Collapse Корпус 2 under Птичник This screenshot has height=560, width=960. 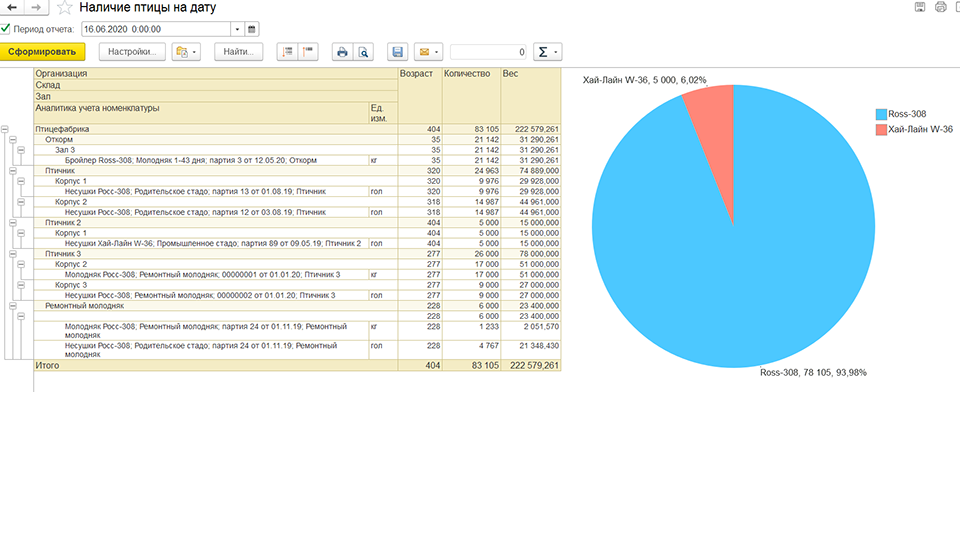click(21, 202)
